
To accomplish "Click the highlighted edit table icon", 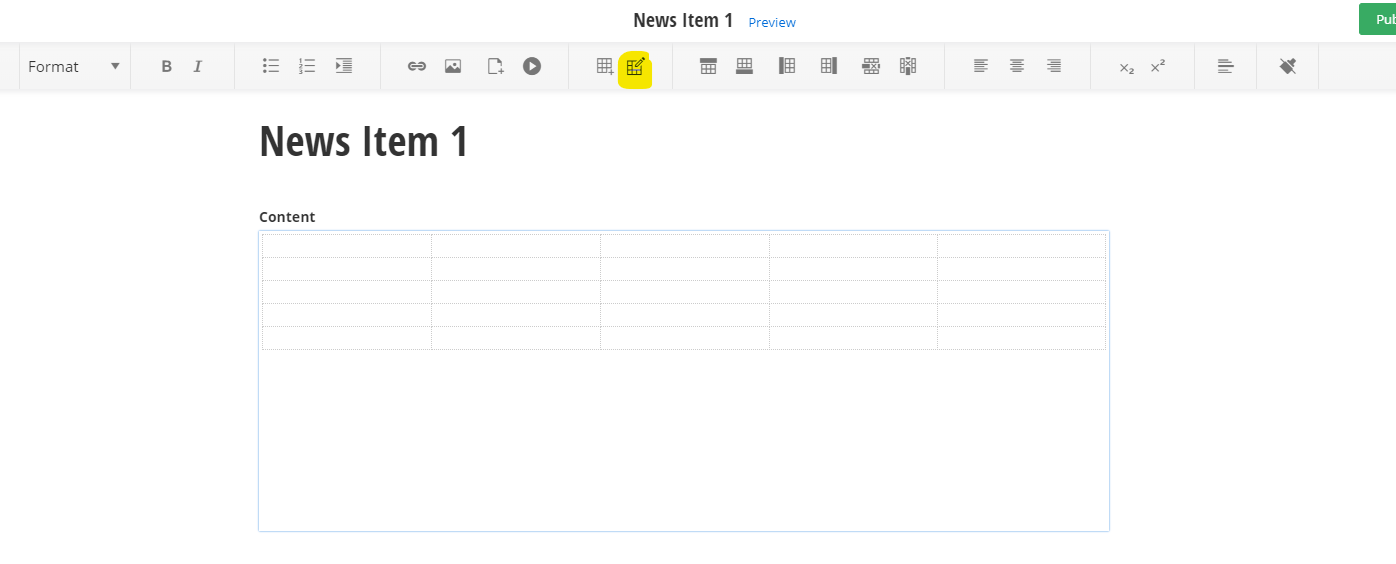I will point(635,67).
